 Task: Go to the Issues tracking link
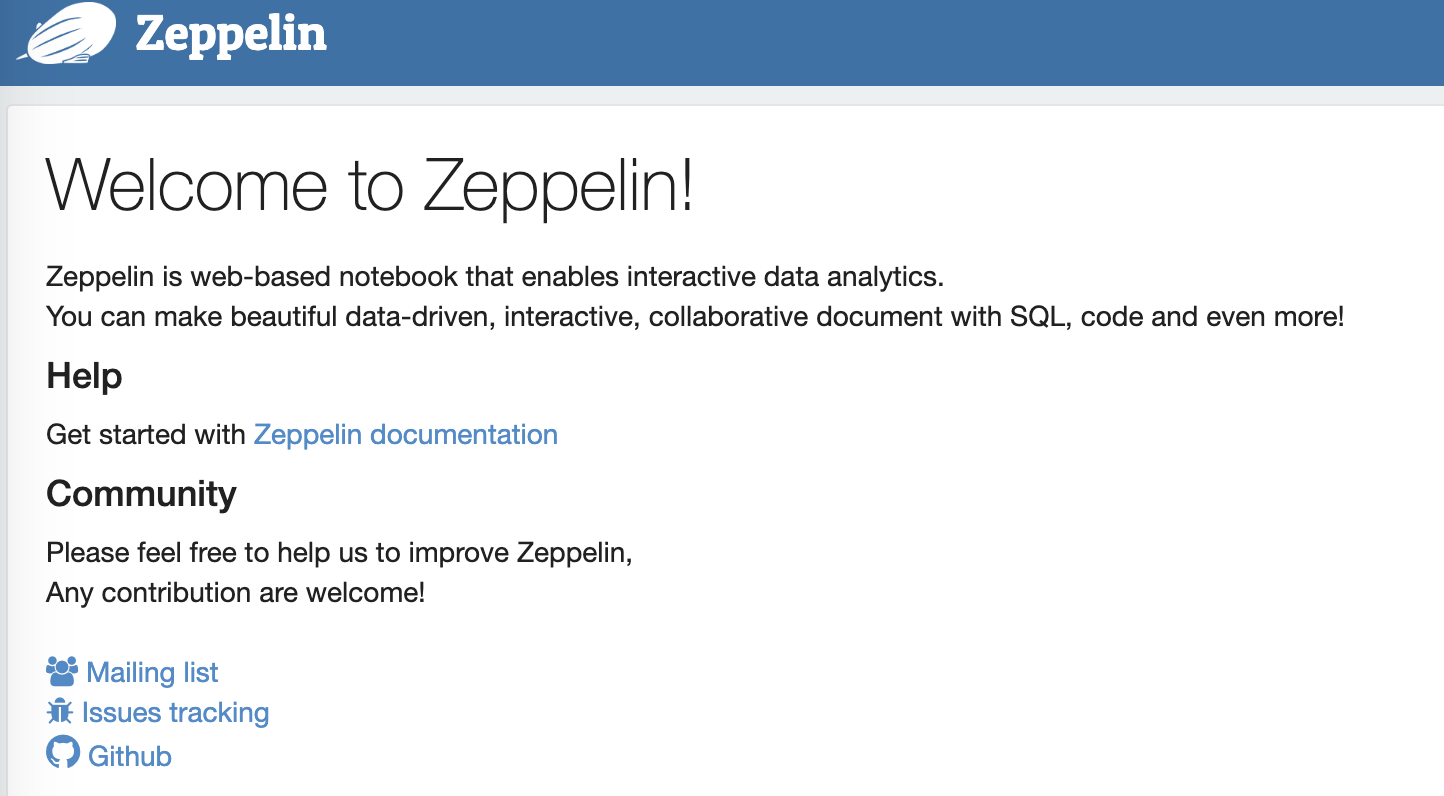(175, 713)
